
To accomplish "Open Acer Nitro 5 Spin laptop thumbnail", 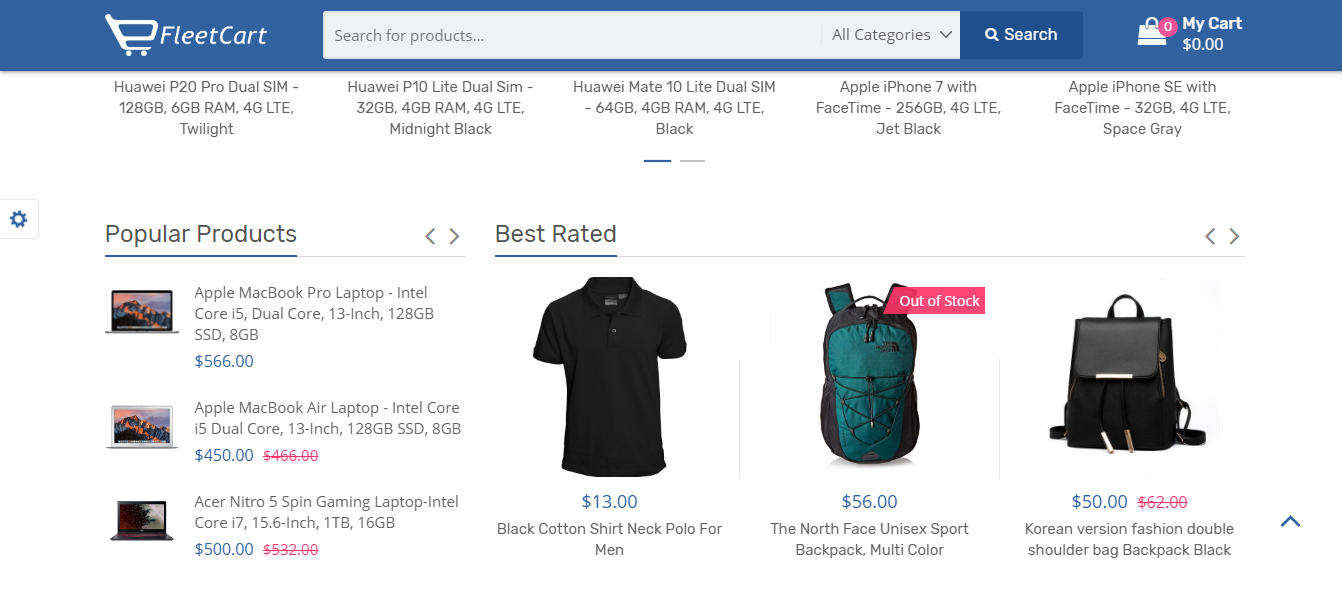I will coord(142,522).
